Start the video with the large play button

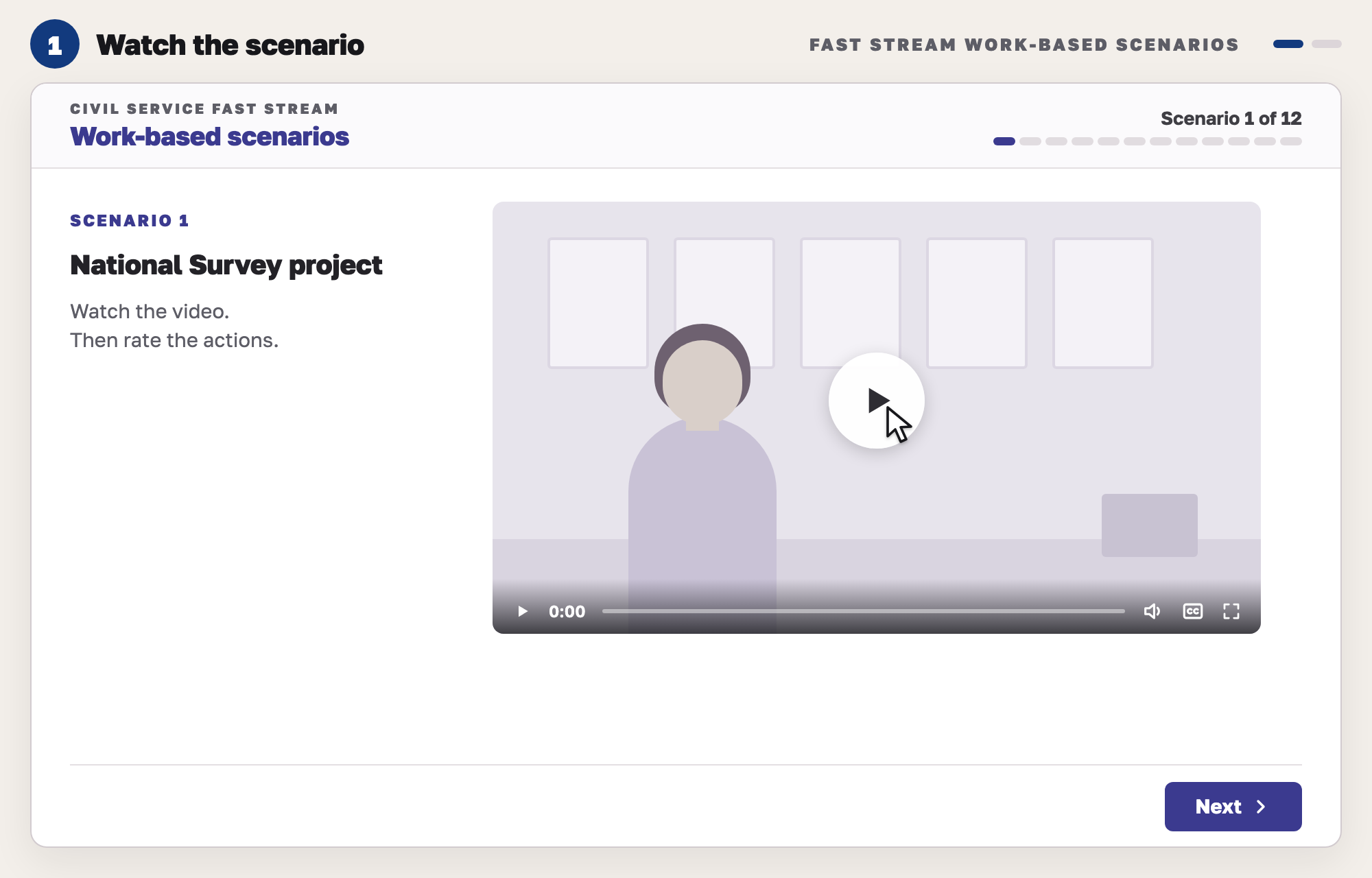coord(876,401)
